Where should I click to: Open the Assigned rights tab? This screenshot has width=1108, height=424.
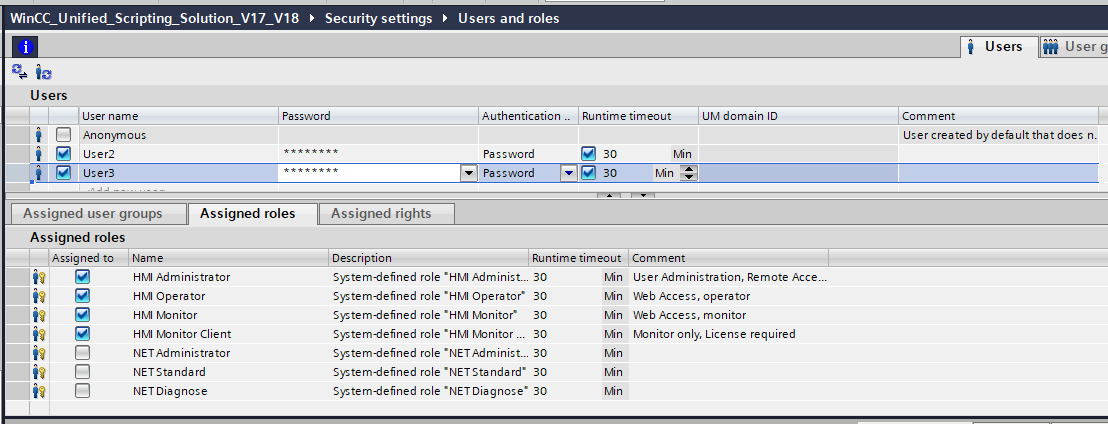coord(381,213)
